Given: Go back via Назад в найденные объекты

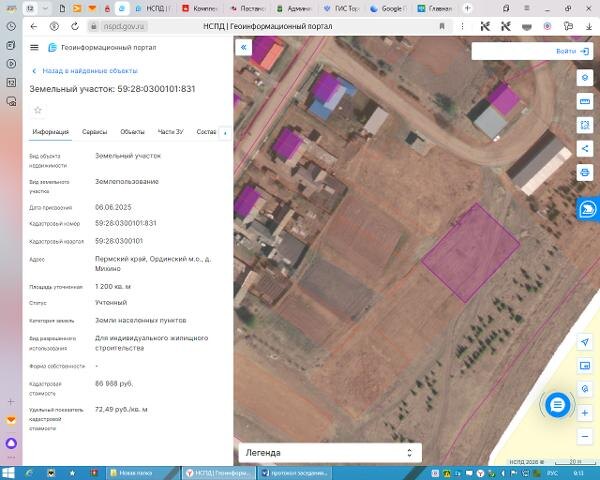Looking at the screenshot, I should (x=85, y=71).
